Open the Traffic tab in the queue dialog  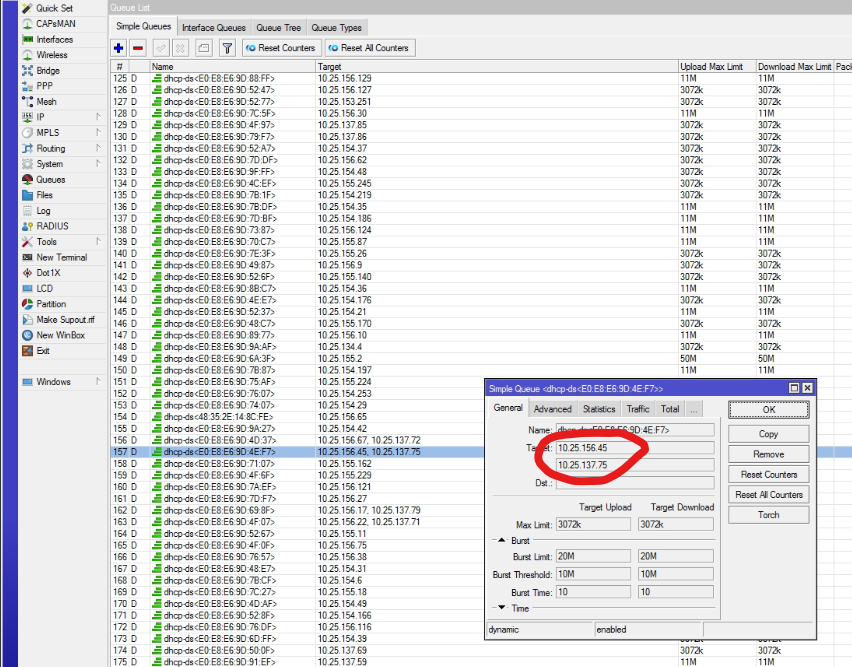tap(638, 408)
